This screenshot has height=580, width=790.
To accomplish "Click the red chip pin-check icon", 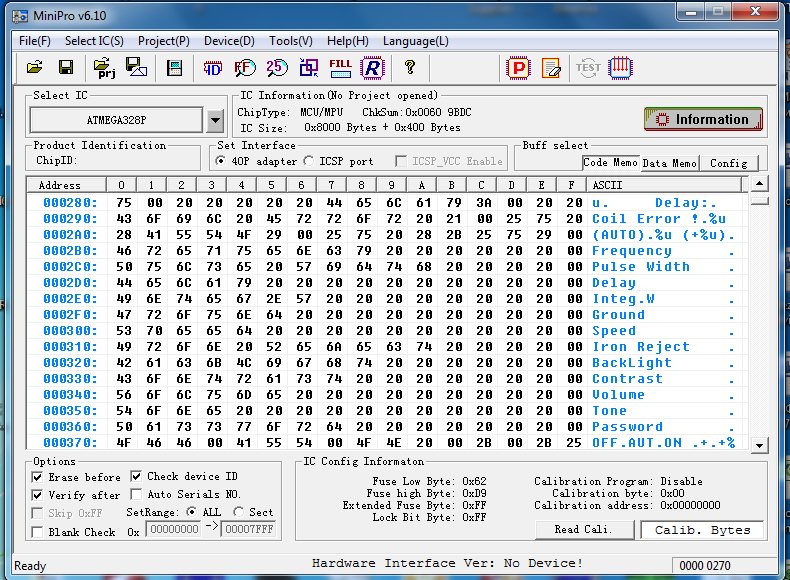I will tap(620, 68).
